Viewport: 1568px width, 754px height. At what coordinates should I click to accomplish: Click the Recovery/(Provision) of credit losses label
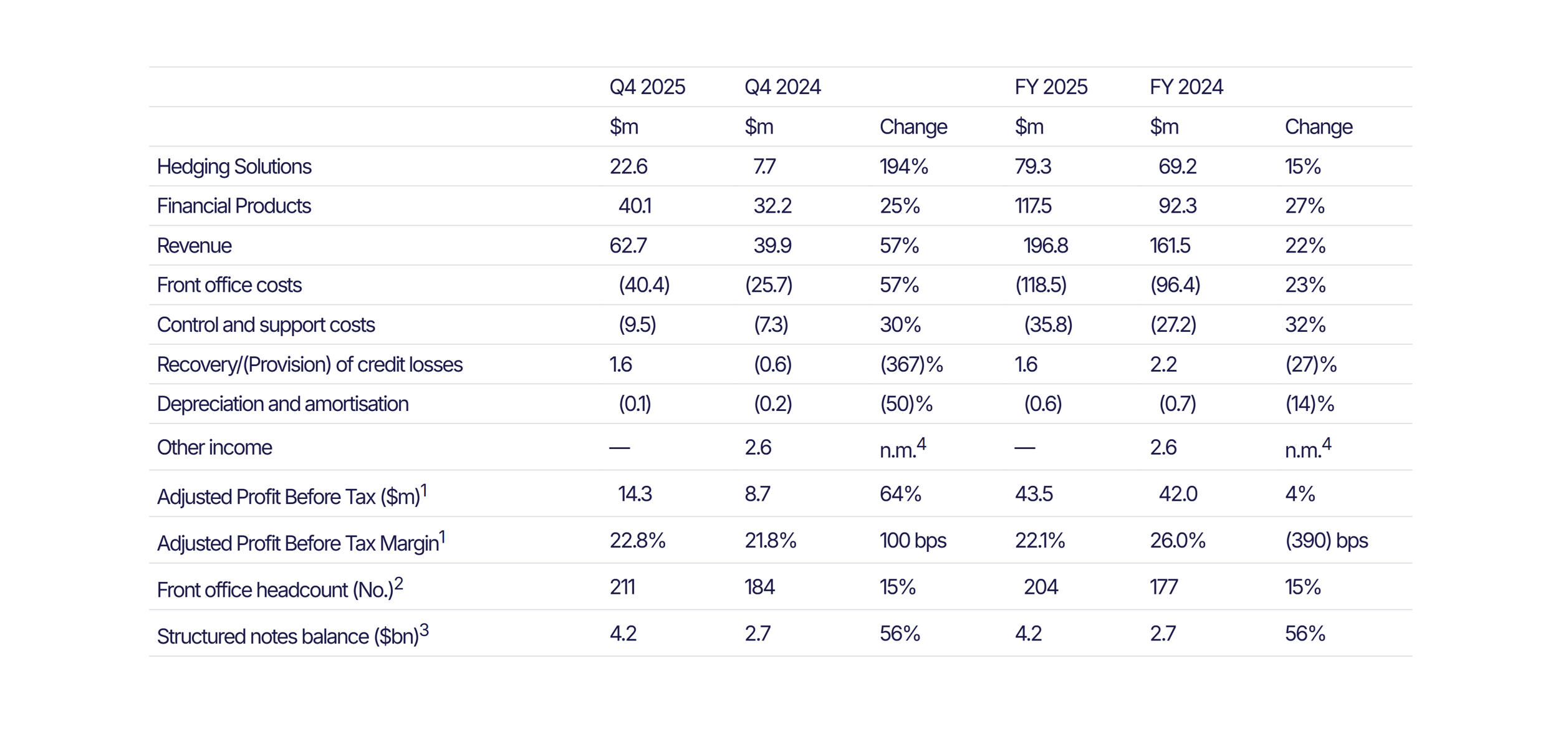[309, 364]
